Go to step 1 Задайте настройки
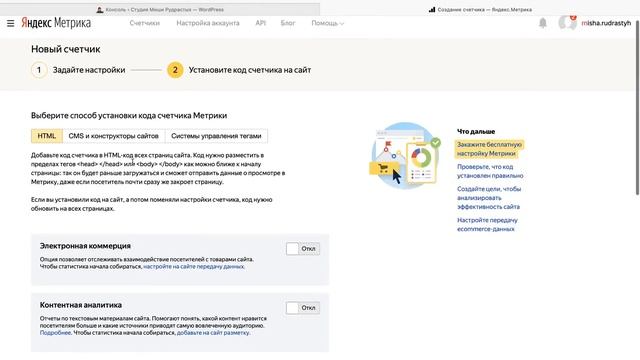The width and height of the screenshot is (640, 360). coord(78,70)
